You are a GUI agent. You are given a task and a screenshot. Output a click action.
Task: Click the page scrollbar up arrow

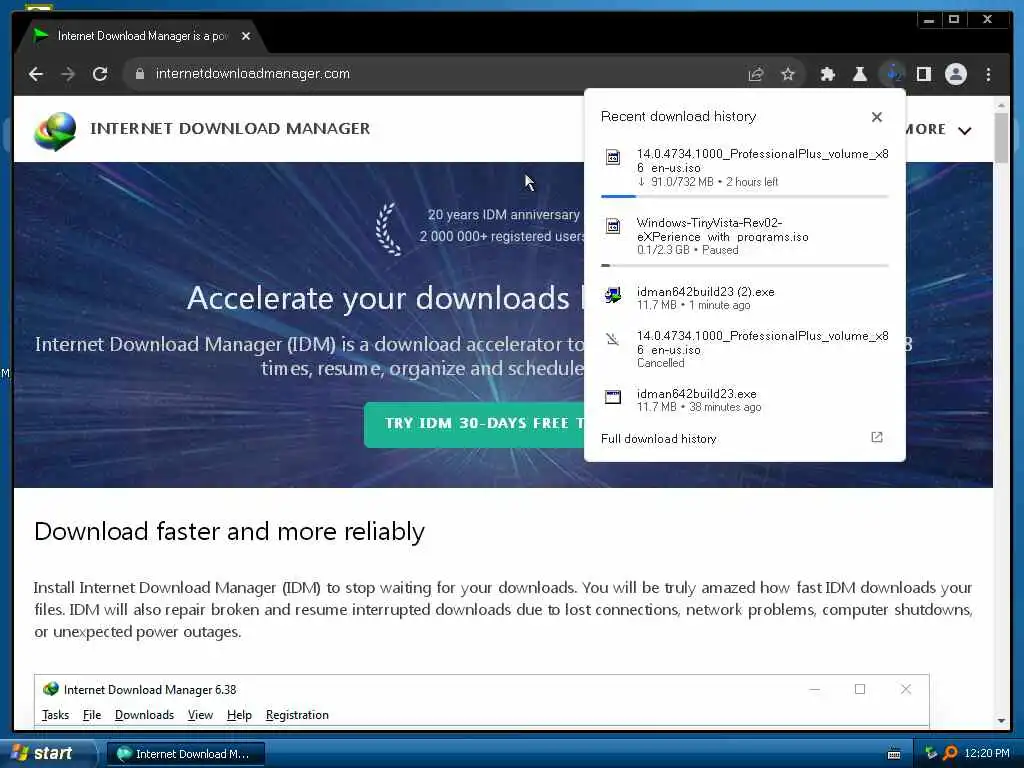coord(1001,104)
